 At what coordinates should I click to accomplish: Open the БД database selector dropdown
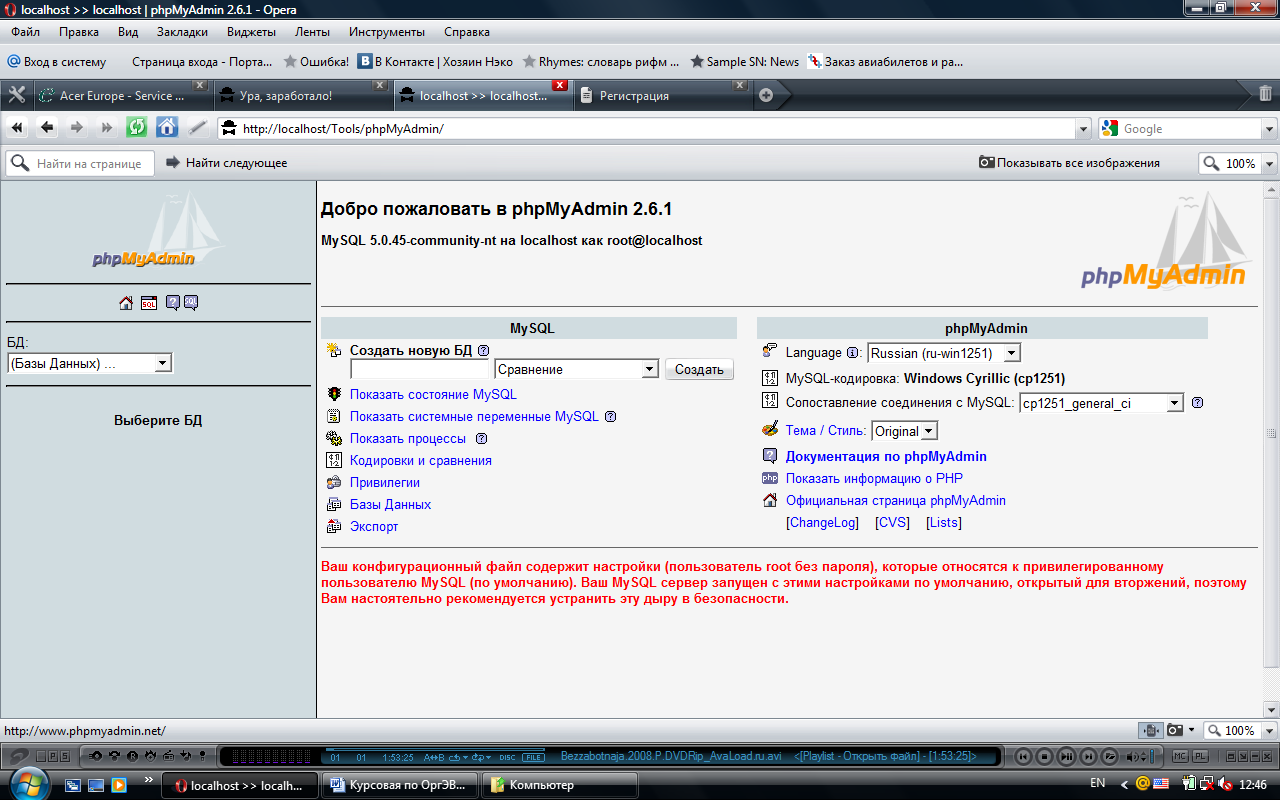(x=90, y=364)
